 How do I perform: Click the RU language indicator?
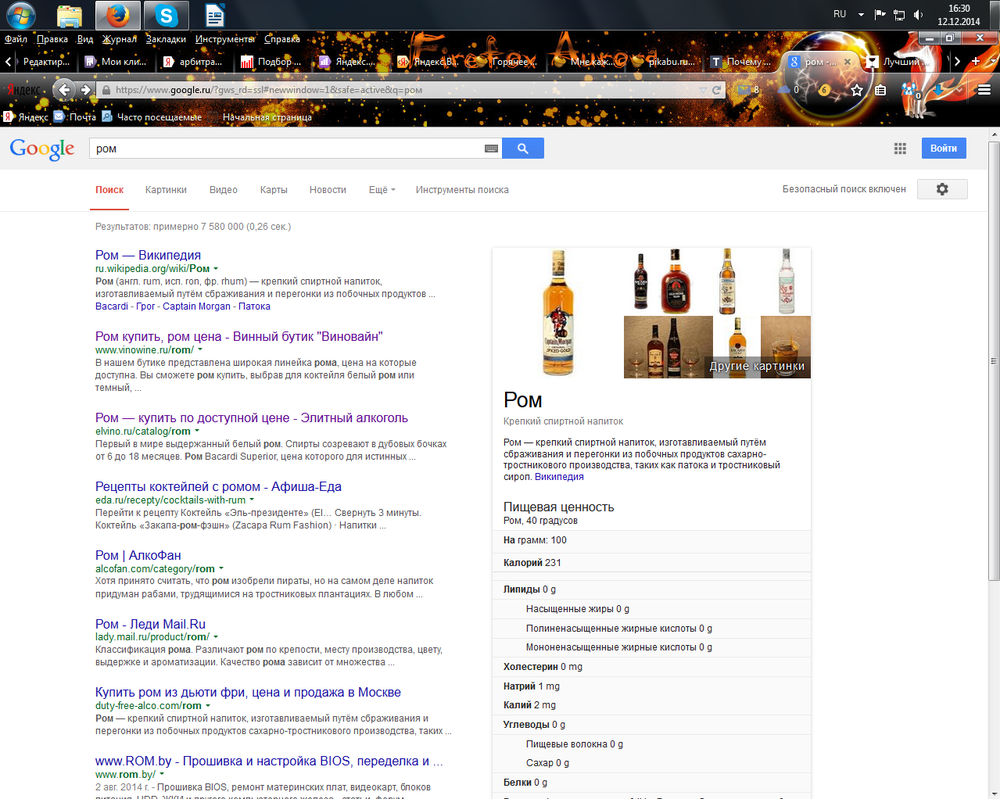pos(839,14)
